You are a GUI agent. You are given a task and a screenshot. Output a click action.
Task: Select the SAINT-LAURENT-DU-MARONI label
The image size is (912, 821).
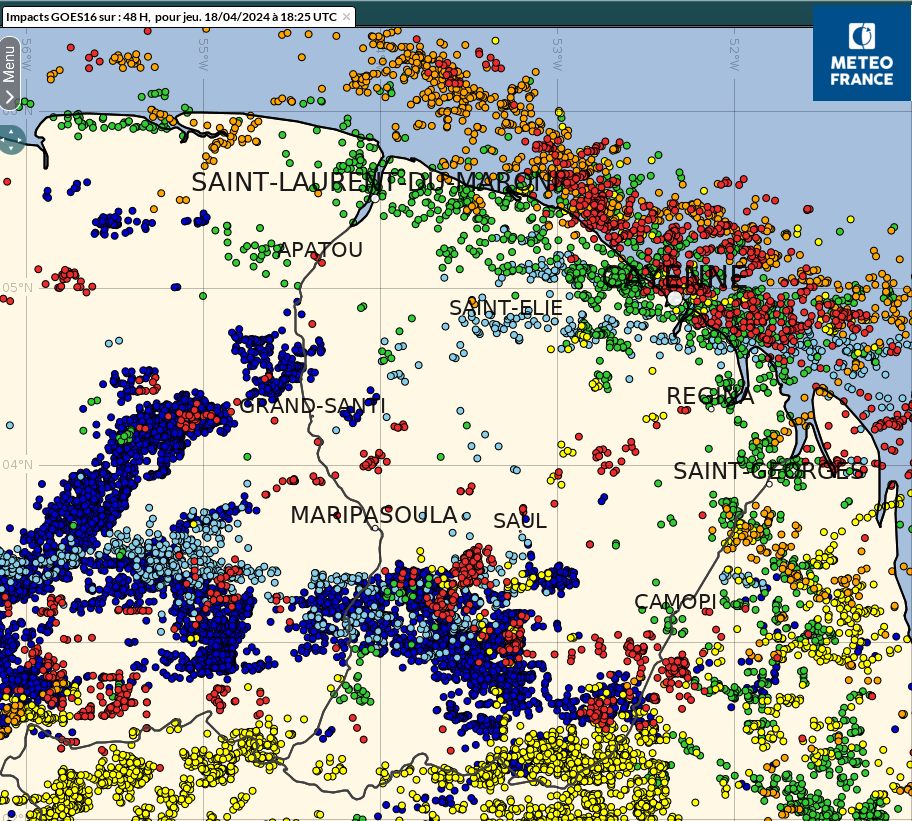point(373,183)
